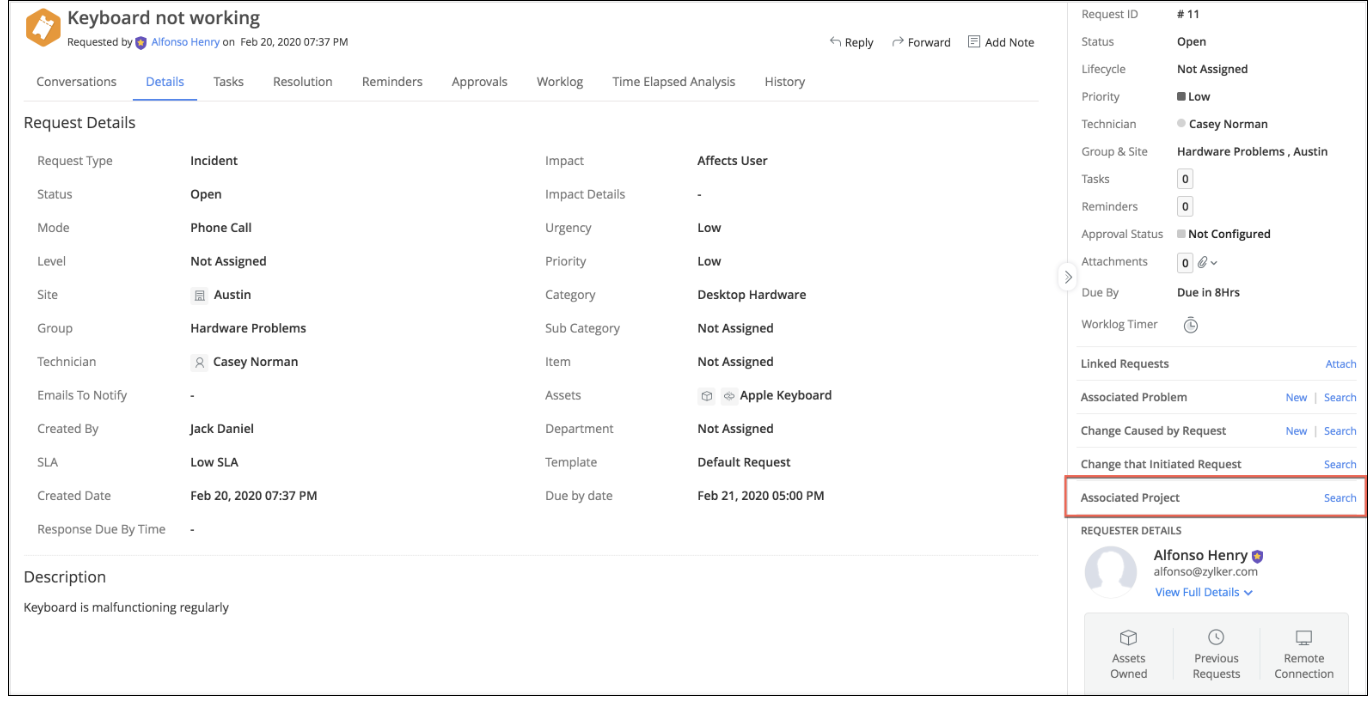Click Search link for Associated Project
The width and height of the screenshot is (1372, 702).
[x=1339, y=498]
